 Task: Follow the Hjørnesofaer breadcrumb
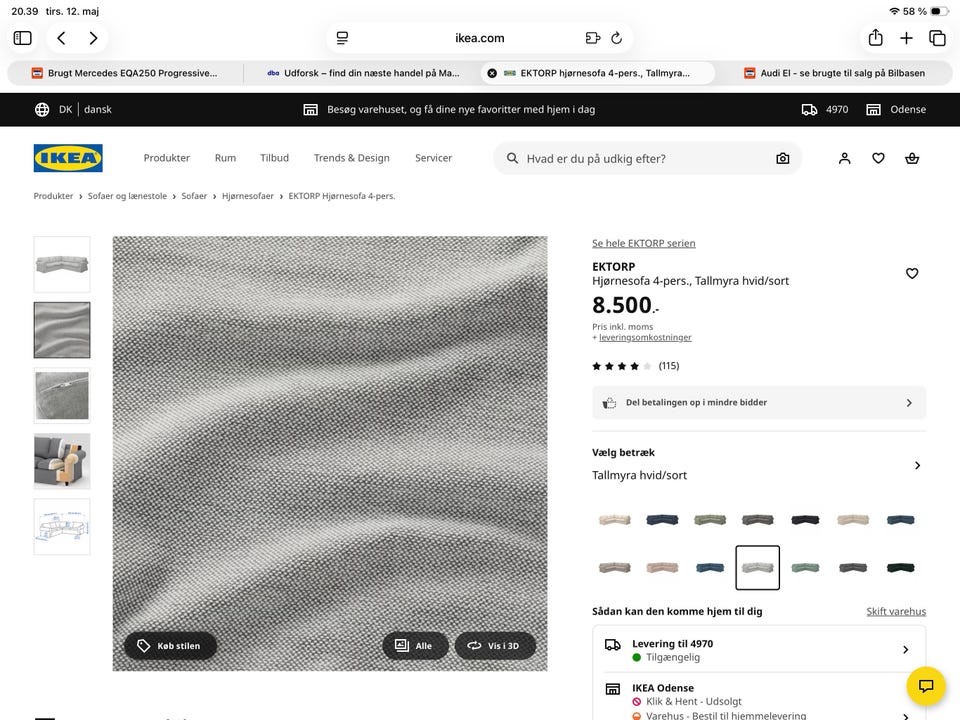(x=247, y=196)
